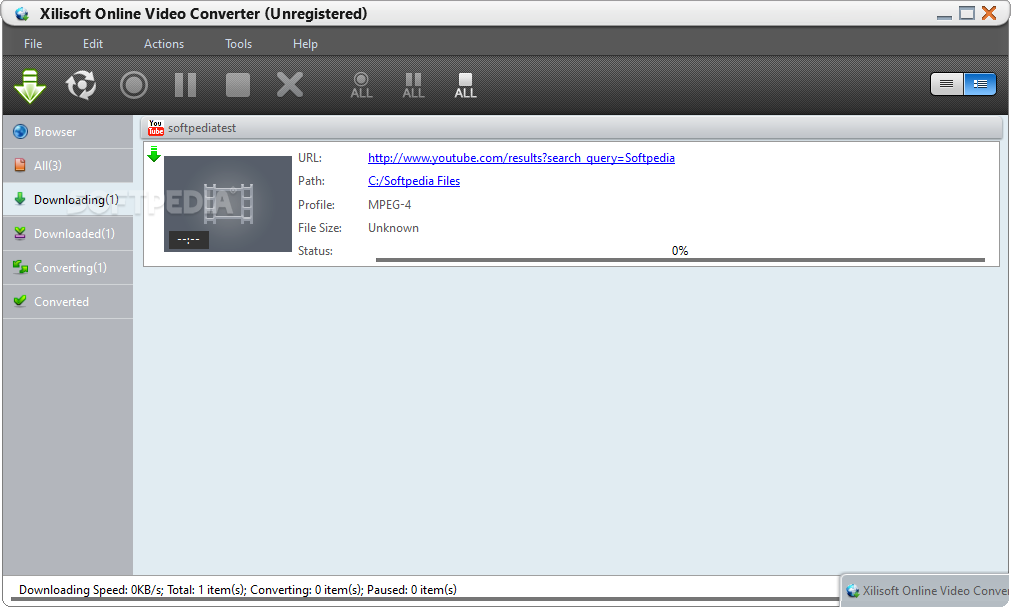This screenshot has height=607, width=1011.
Task: Click the Xilisoft Online Video Converter taskbar button
Action: pyautogui.click(x=926, y=590)
